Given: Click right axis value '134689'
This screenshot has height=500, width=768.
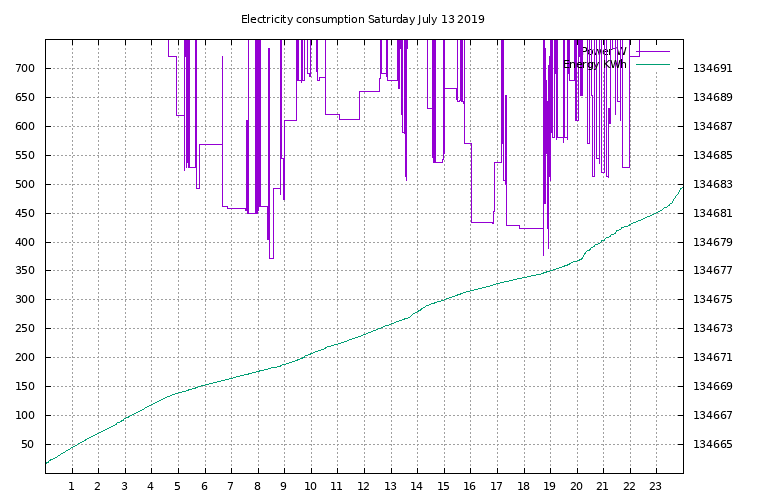Looking at the screenshot, I should tap(713, 97).
